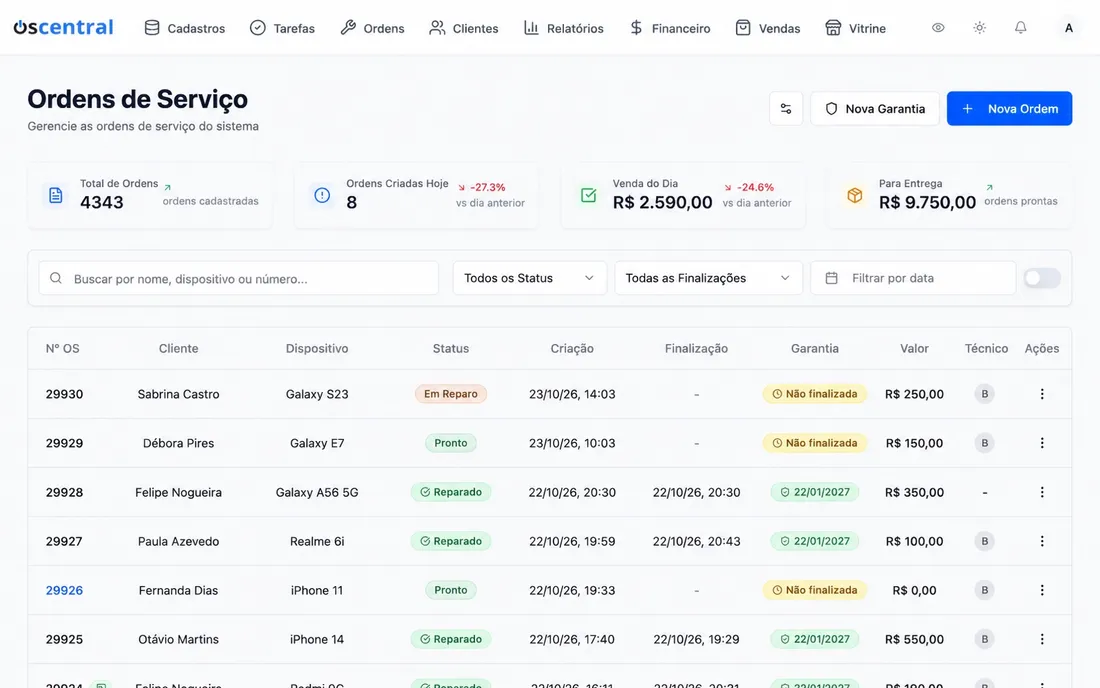Open the user avatar A menu
The height and width of the screenshot is (688, 1100).
pyautogui.click(x=1068, y=28)
